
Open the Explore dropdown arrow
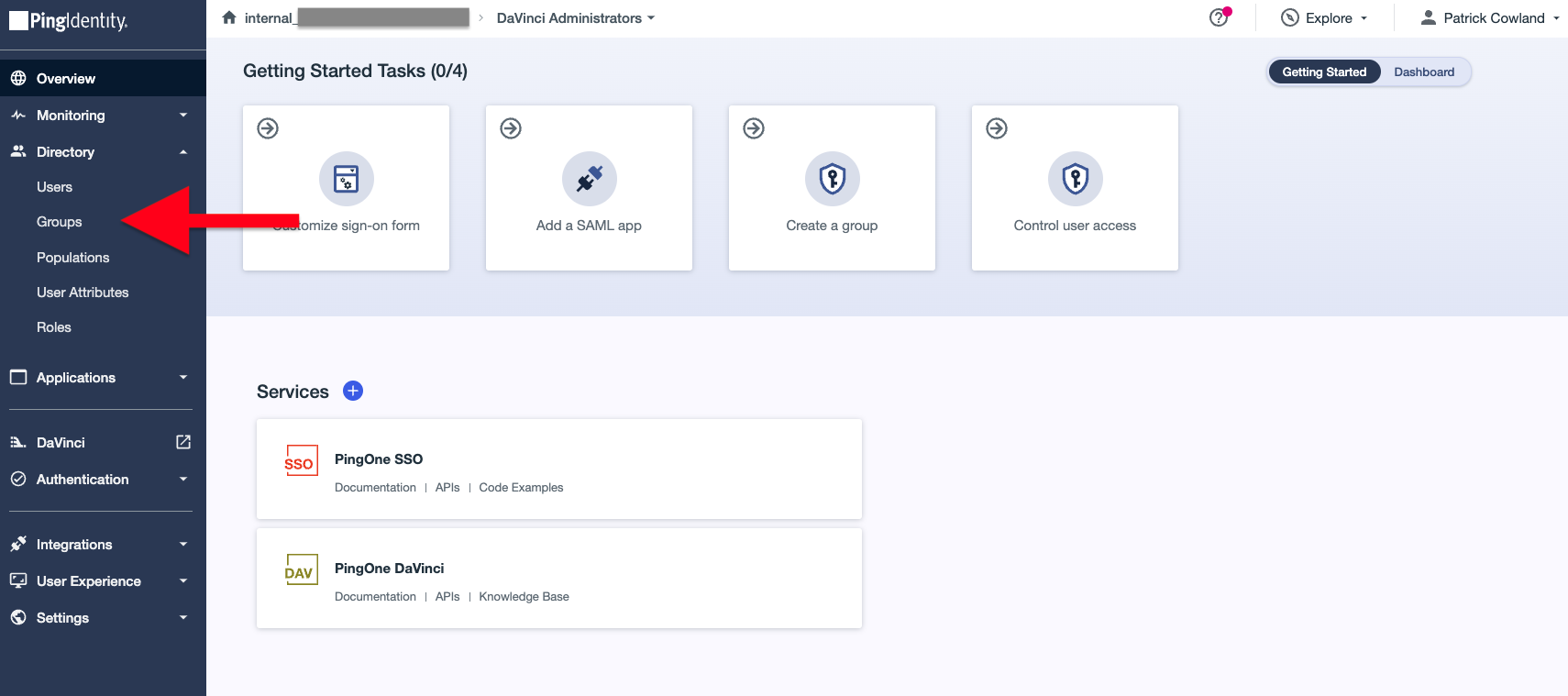coord(1364,18)
